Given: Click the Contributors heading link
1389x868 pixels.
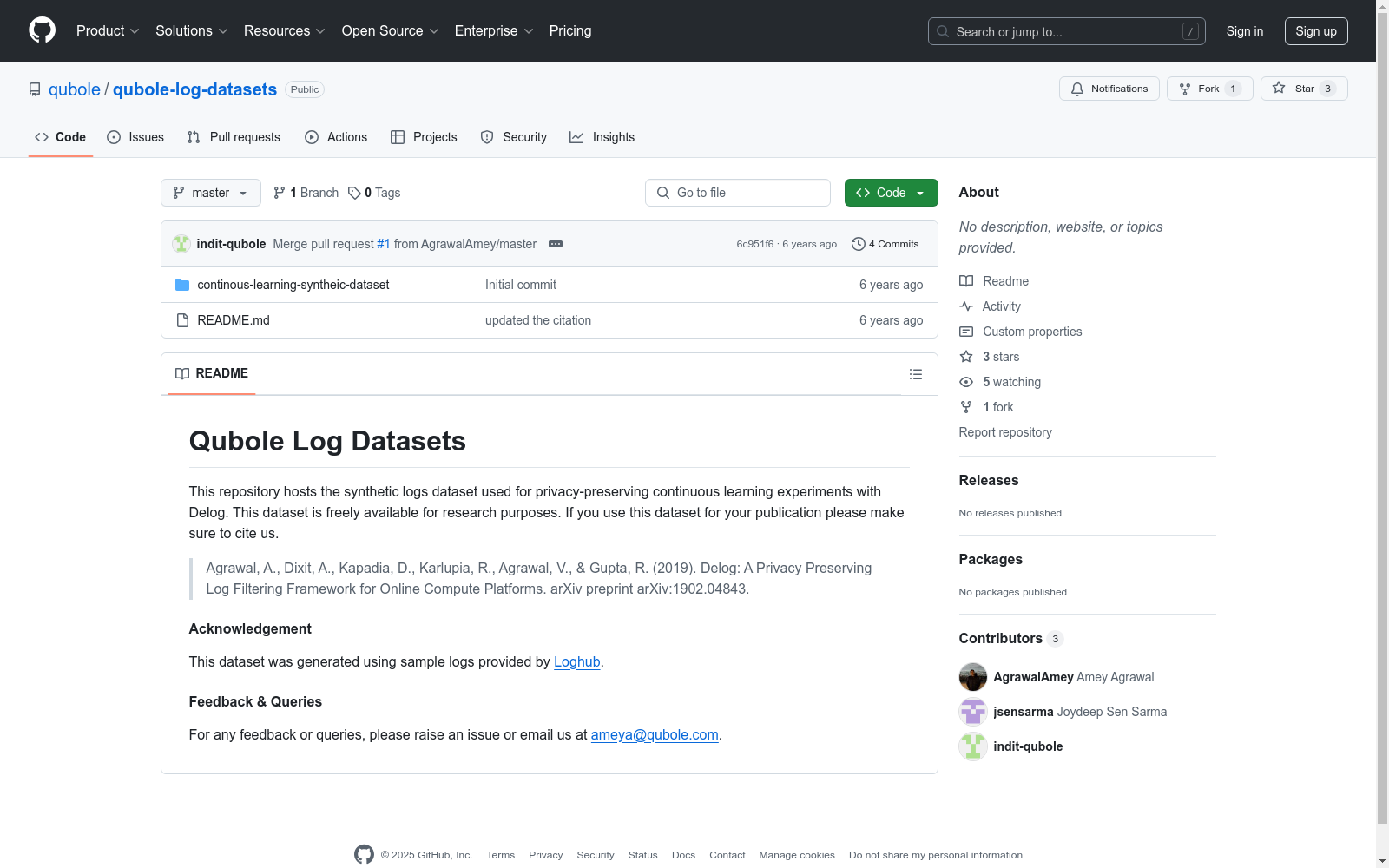Looking at the screenshot, I should click(1011, 638).
